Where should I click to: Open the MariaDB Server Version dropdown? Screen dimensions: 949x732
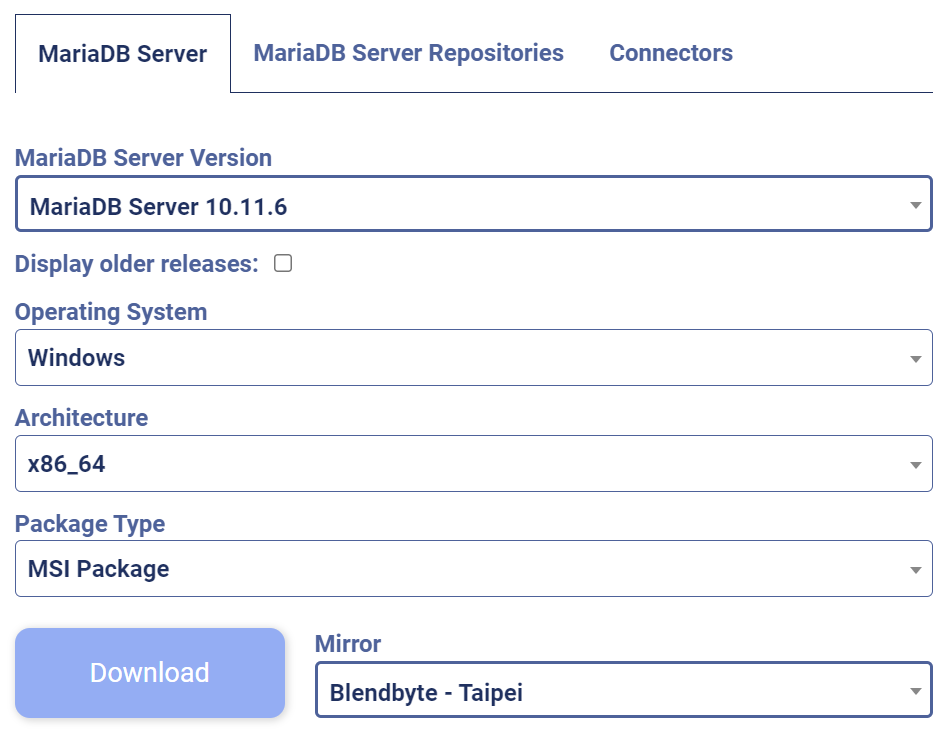click(472, 205)
